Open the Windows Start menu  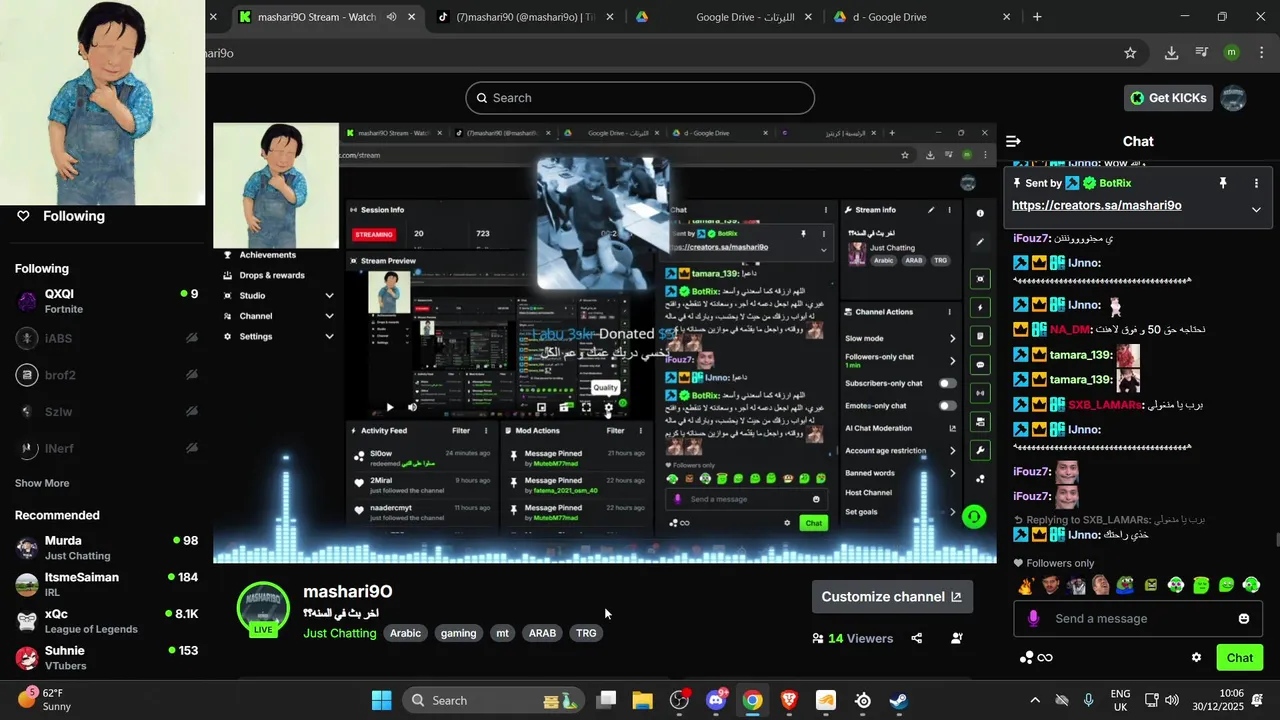pyautogui.click(x=382, y=700)
